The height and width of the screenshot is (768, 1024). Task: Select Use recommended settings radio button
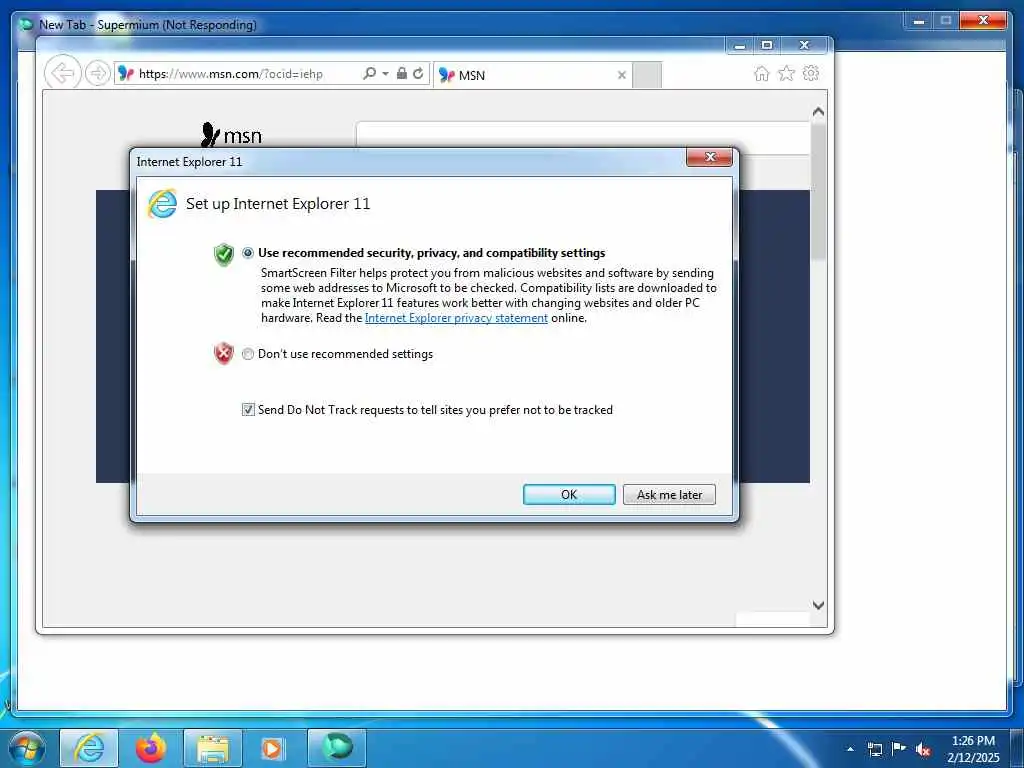click(248, 253)
